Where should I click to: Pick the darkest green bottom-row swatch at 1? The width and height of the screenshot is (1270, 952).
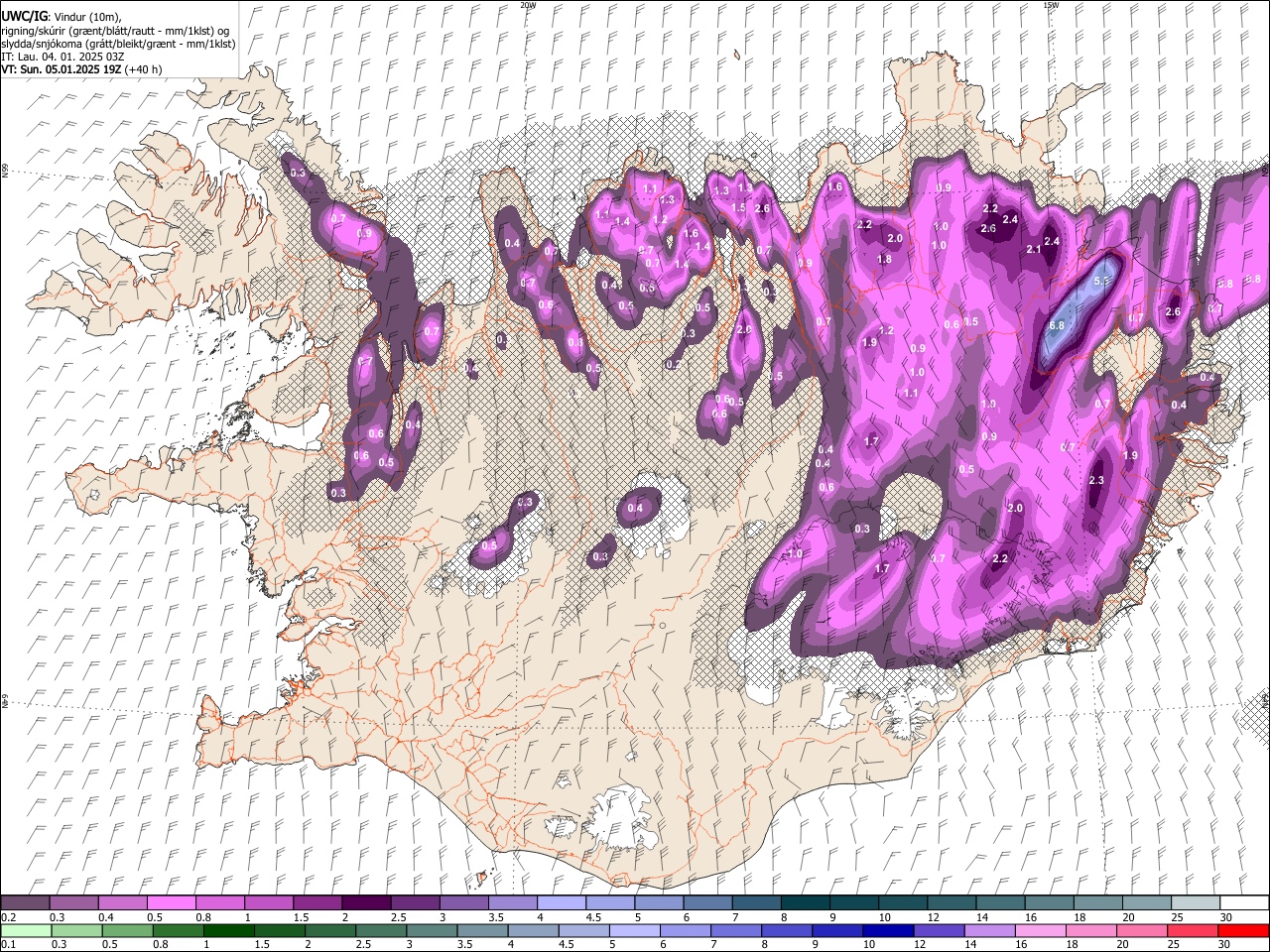click(229, 931)
